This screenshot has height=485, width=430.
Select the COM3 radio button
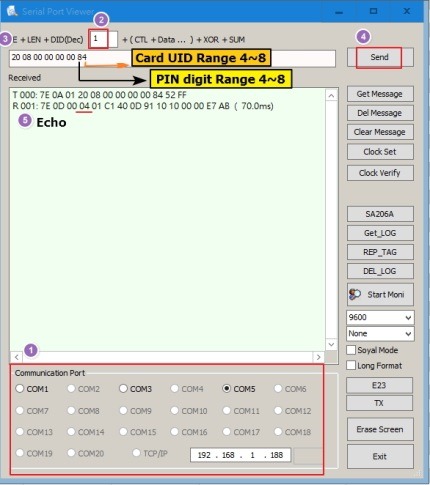click(123, 389)
